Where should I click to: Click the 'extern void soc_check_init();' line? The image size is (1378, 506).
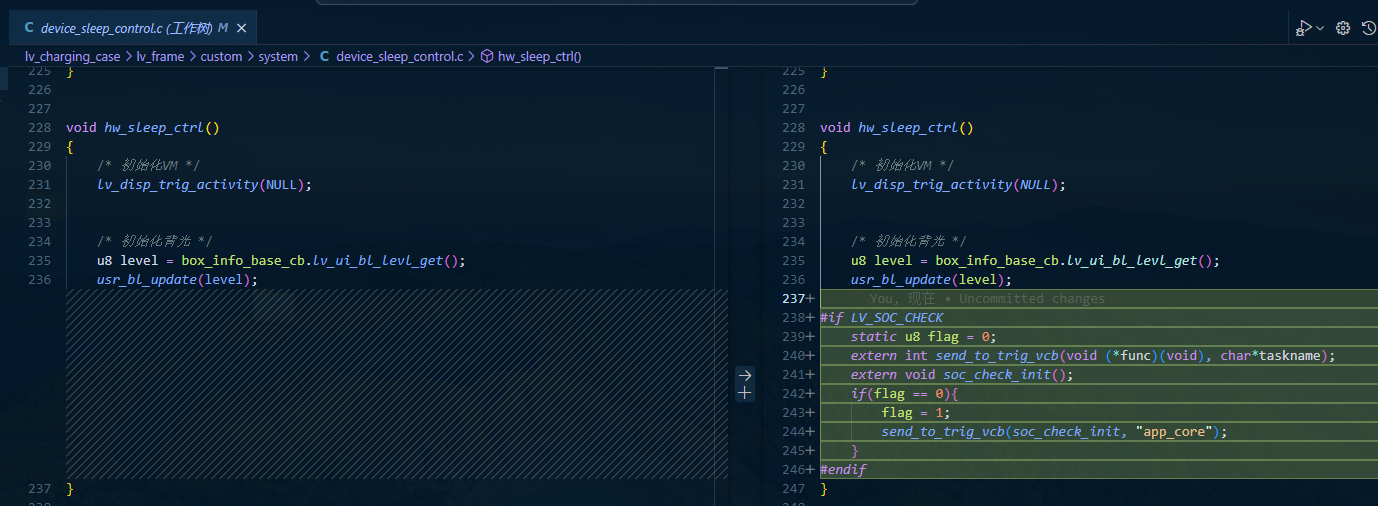962,375
